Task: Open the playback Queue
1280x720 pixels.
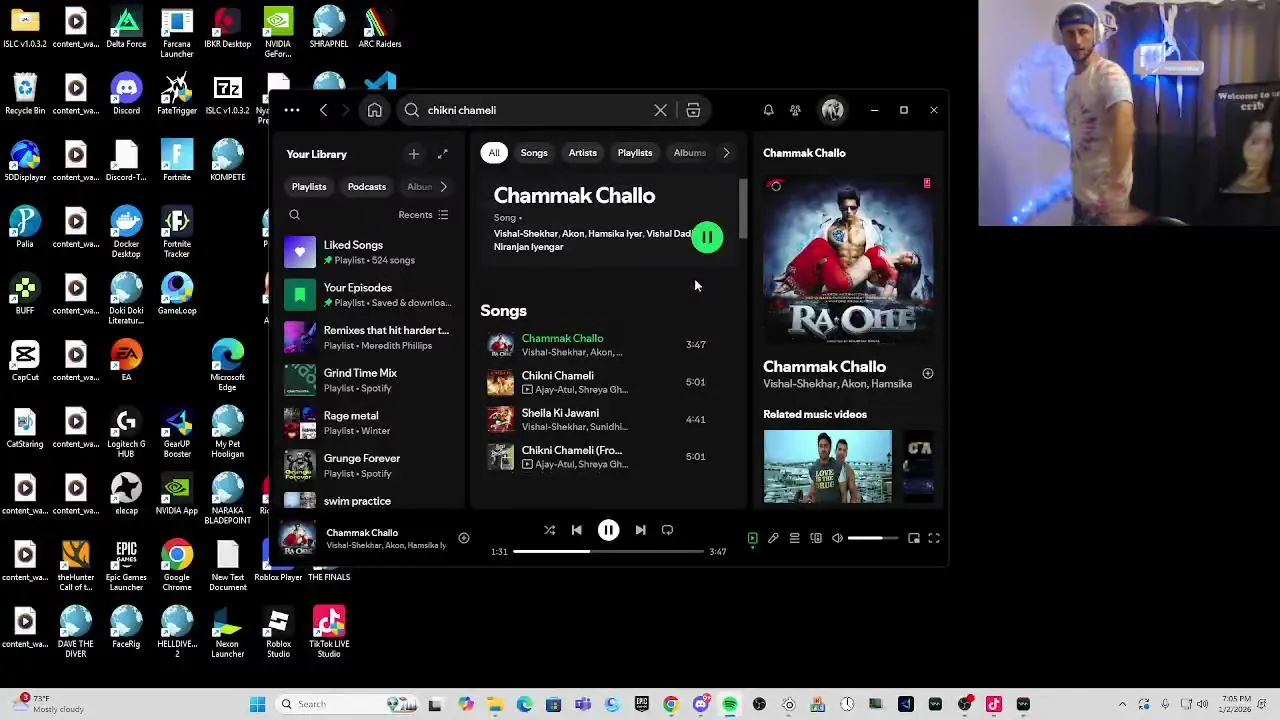Action: pos(794,538)
